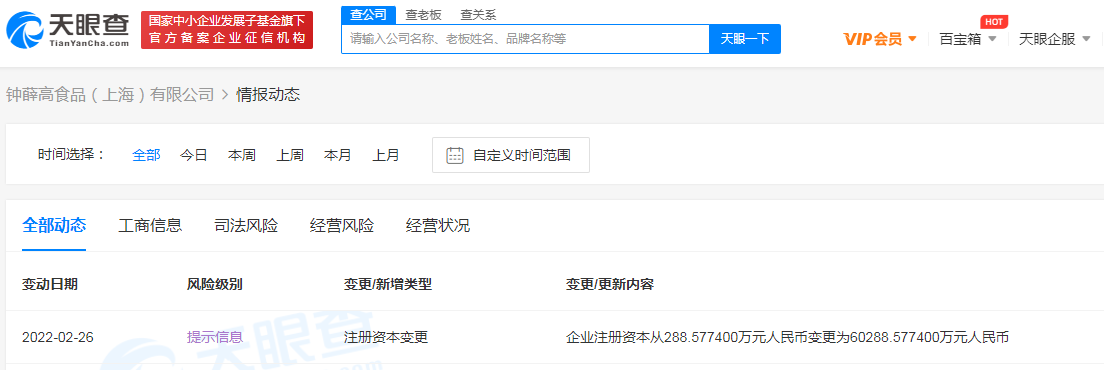This screenshot has height=370, width=1104.
Task: Click the 时间选择 label
Action: pyautogui.click(x=71, y=155)
